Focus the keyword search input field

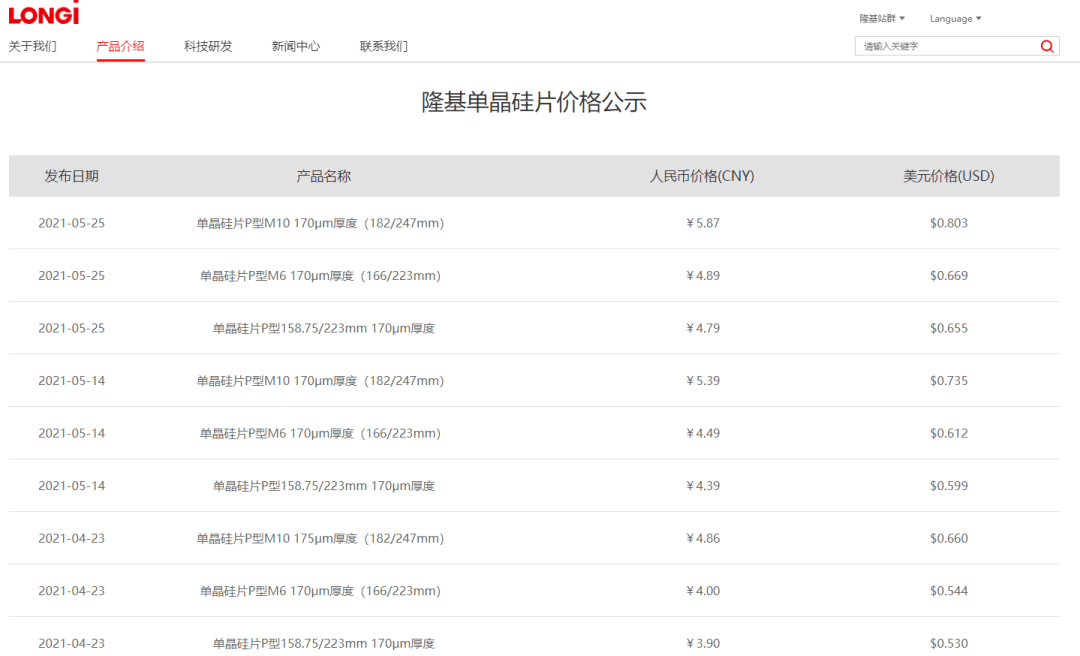[945, 46]
